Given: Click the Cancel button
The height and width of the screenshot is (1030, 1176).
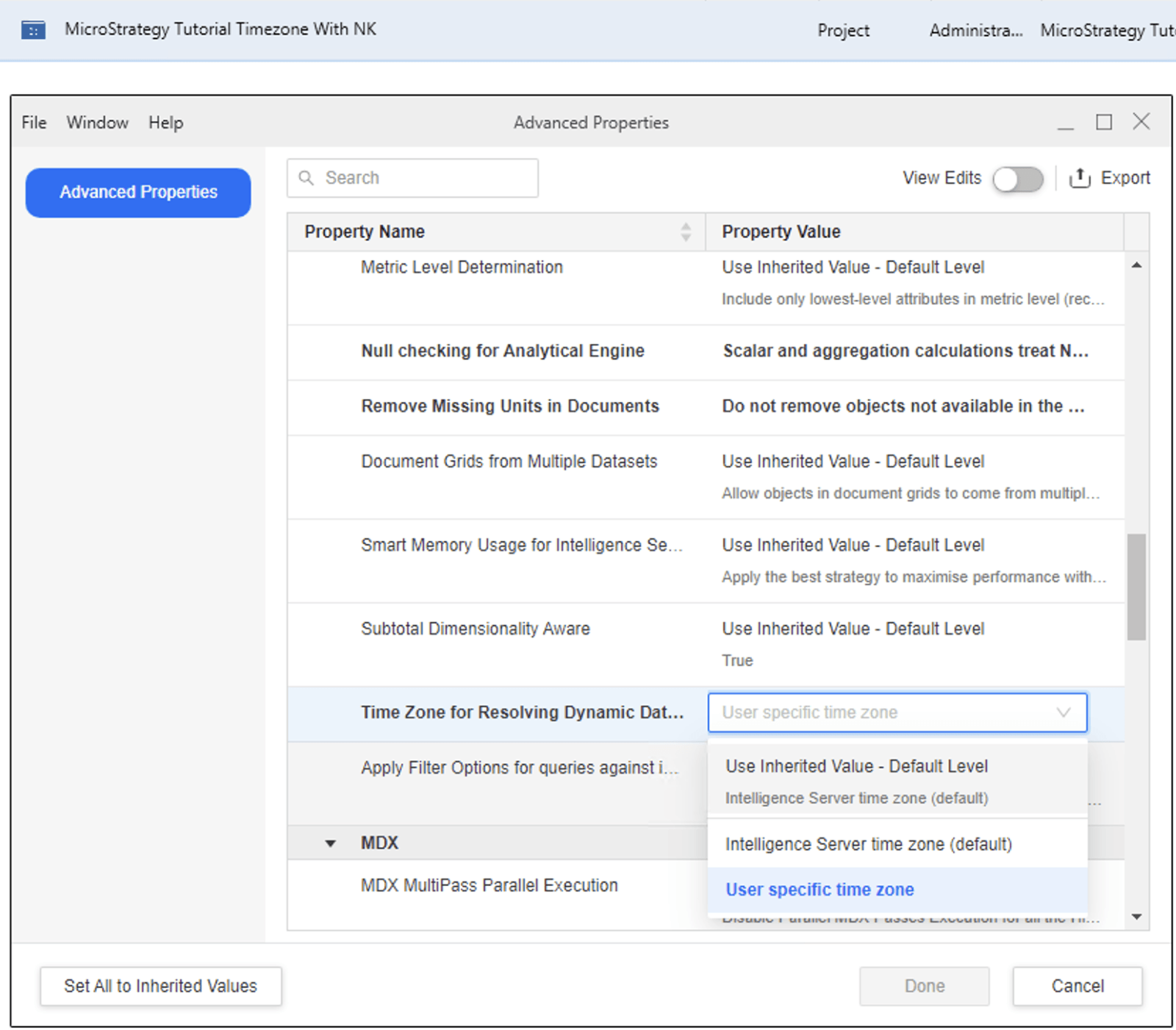Looking at the screenshot, I should tap(1078, 986).
